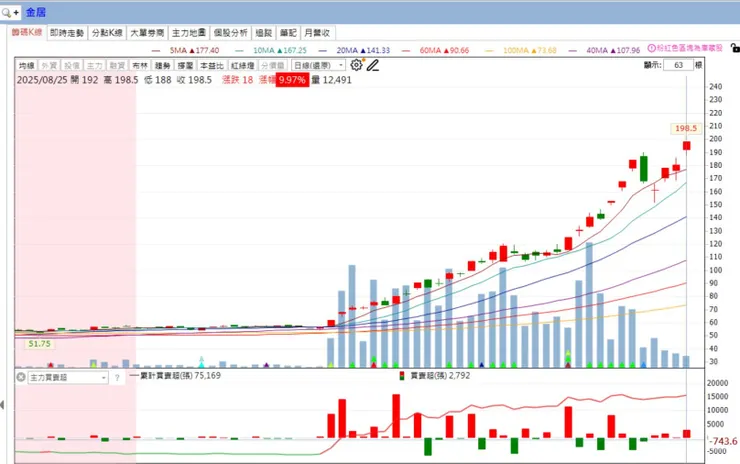This screenshot has height=464, width=740.
Task: Open the 日線(還原) period dropdown
Action: click(319, 66)
